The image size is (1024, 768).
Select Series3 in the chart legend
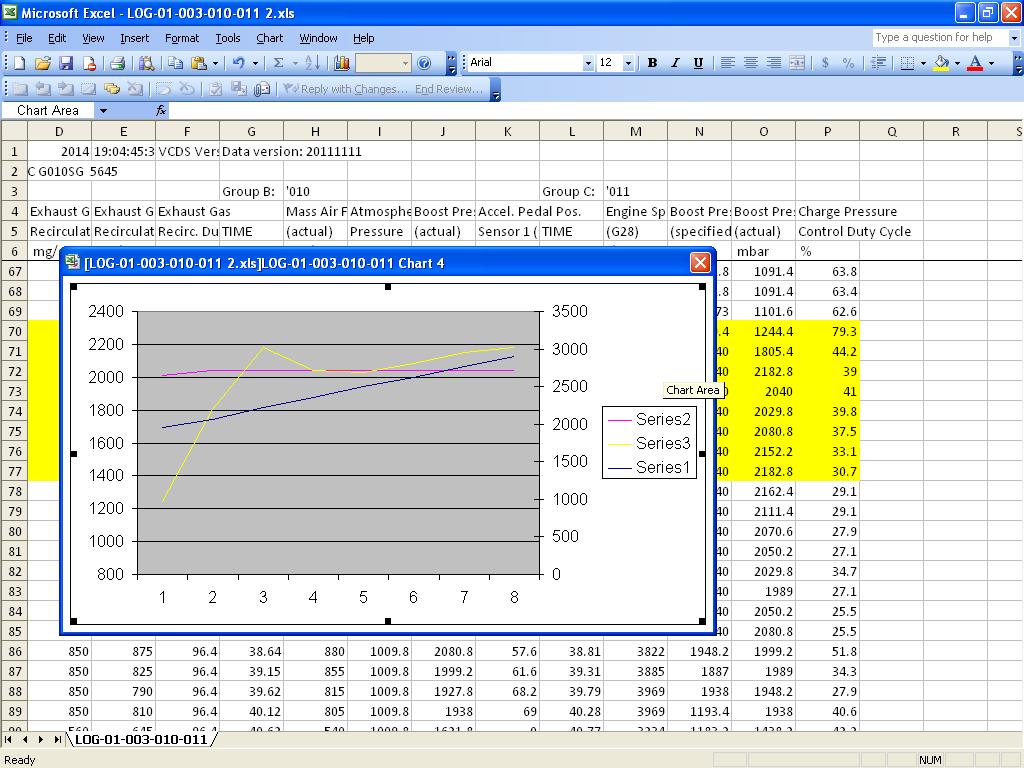(662, 443)
